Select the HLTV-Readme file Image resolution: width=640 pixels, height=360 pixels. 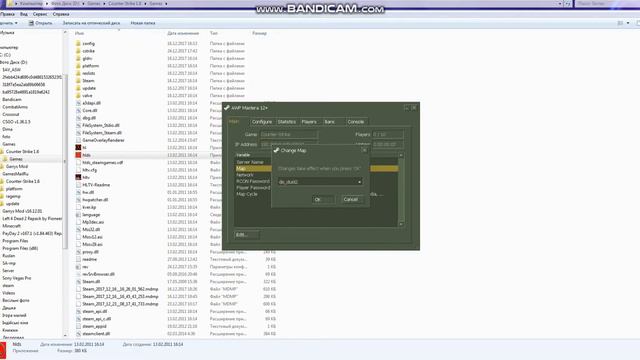[96, 185]
